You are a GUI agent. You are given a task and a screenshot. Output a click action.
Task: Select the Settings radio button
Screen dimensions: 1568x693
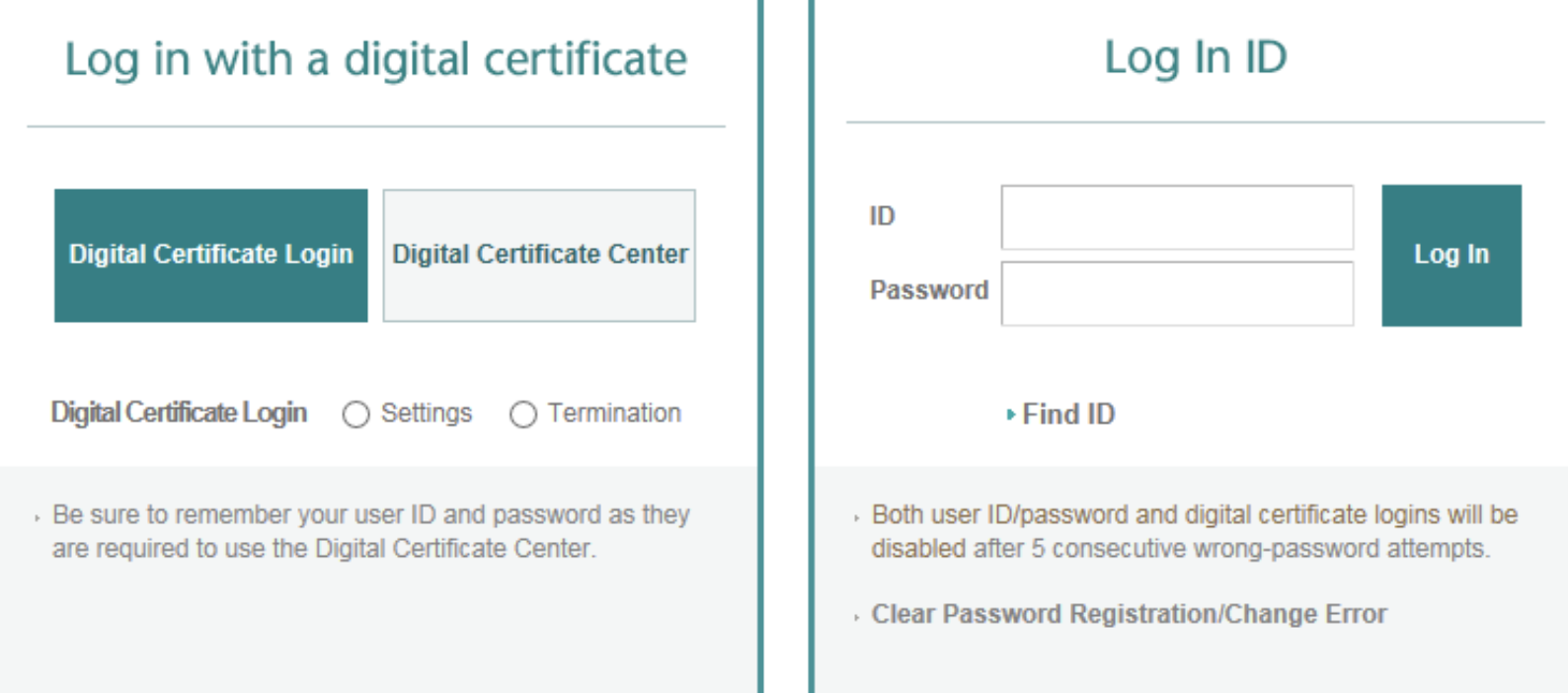[x=355, y=415]
